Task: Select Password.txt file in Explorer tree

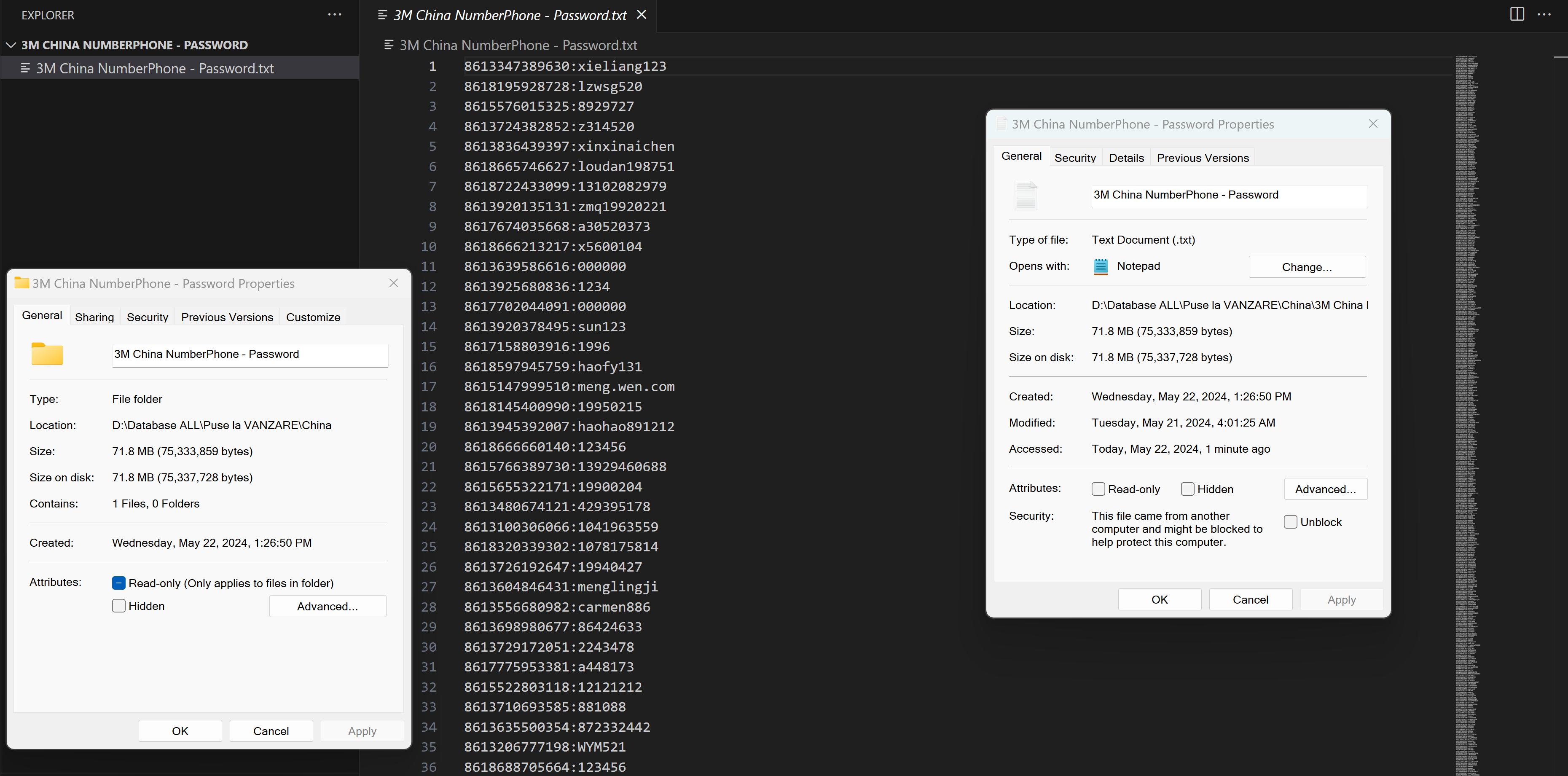Action: click(155, 68)
